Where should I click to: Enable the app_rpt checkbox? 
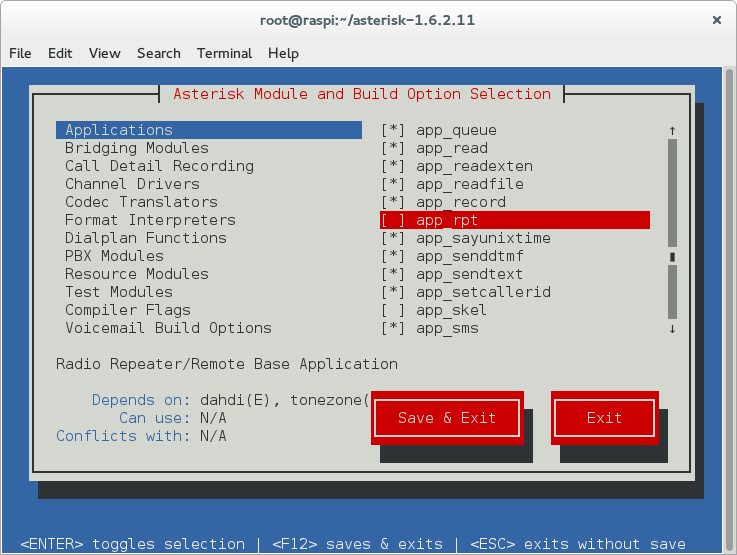coord(393,220)
